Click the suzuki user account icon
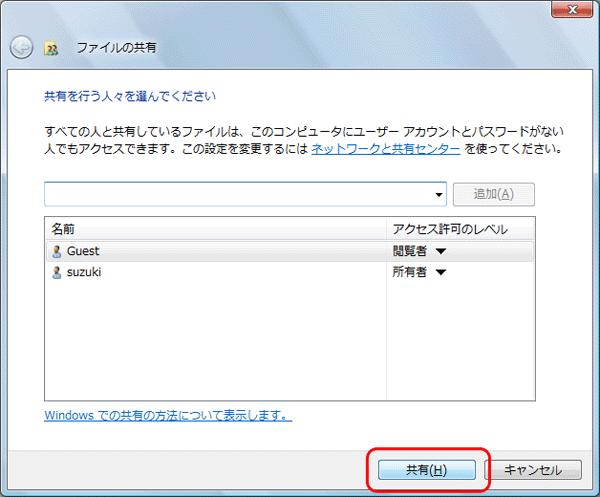The height and width of the screenshot is (497, 600). 57,272
